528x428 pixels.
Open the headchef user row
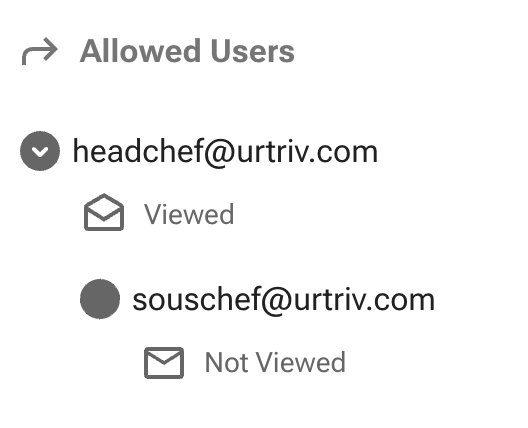pyautogui.click(x=199, y=151)
